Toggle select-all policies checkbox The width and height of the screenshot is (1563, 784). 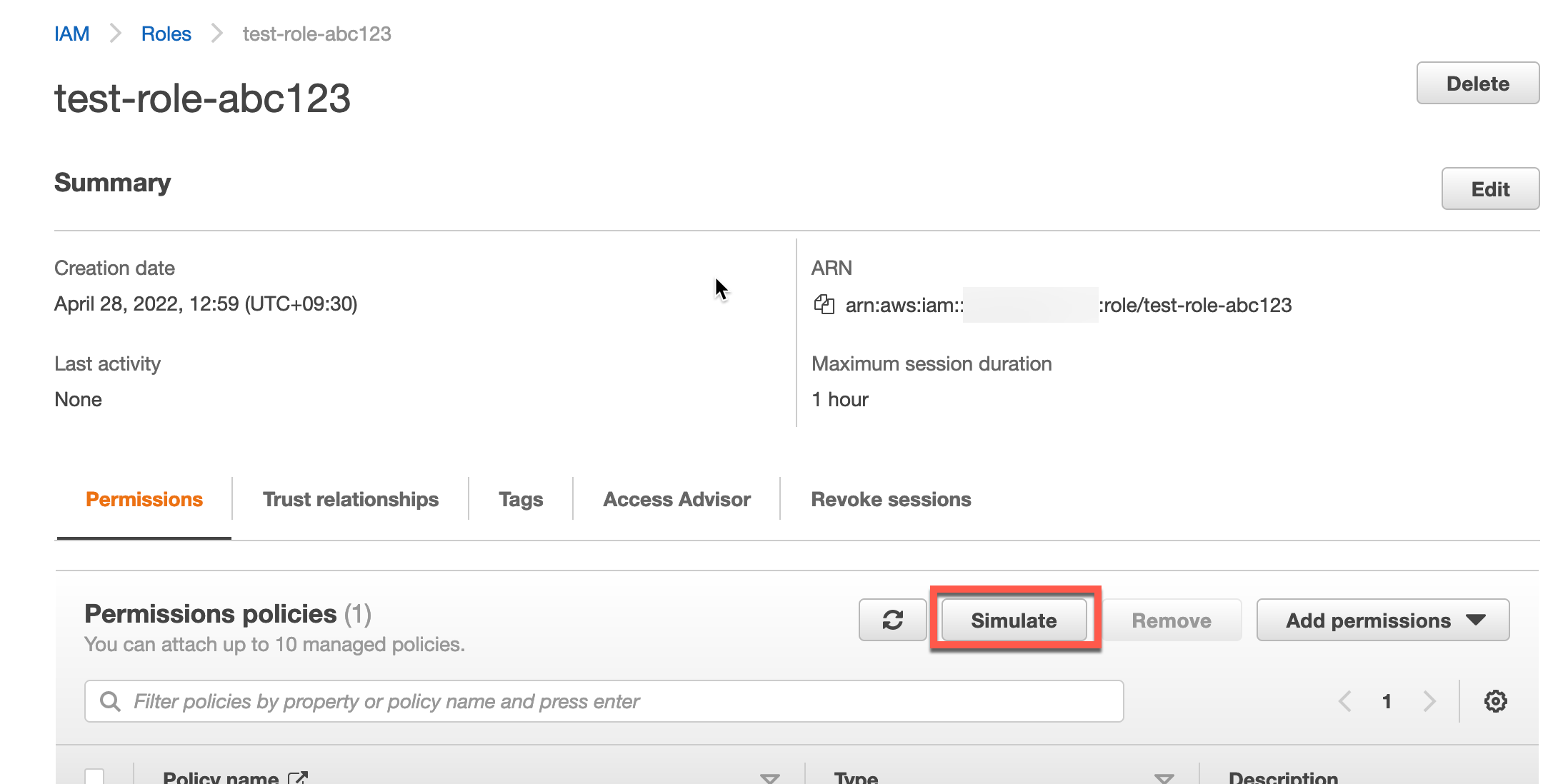point(94,776)
